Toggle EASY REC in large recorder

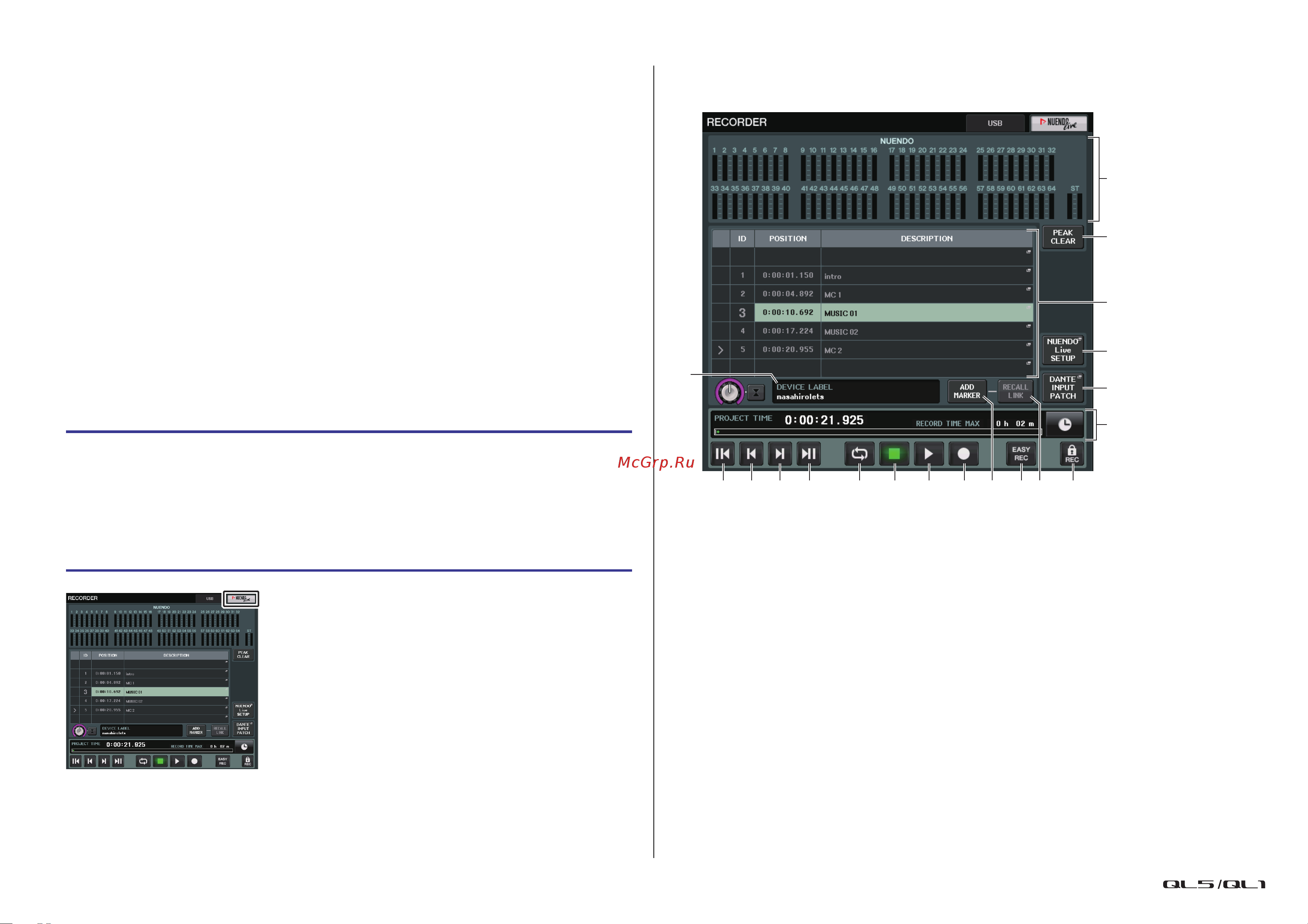pos(1021,454)
